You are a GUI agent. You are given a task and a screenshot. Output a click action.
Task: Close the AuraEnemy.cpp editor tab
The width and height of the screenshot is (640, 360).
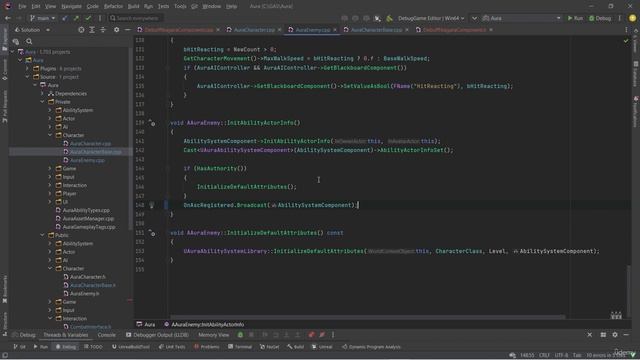pos(335,30)
